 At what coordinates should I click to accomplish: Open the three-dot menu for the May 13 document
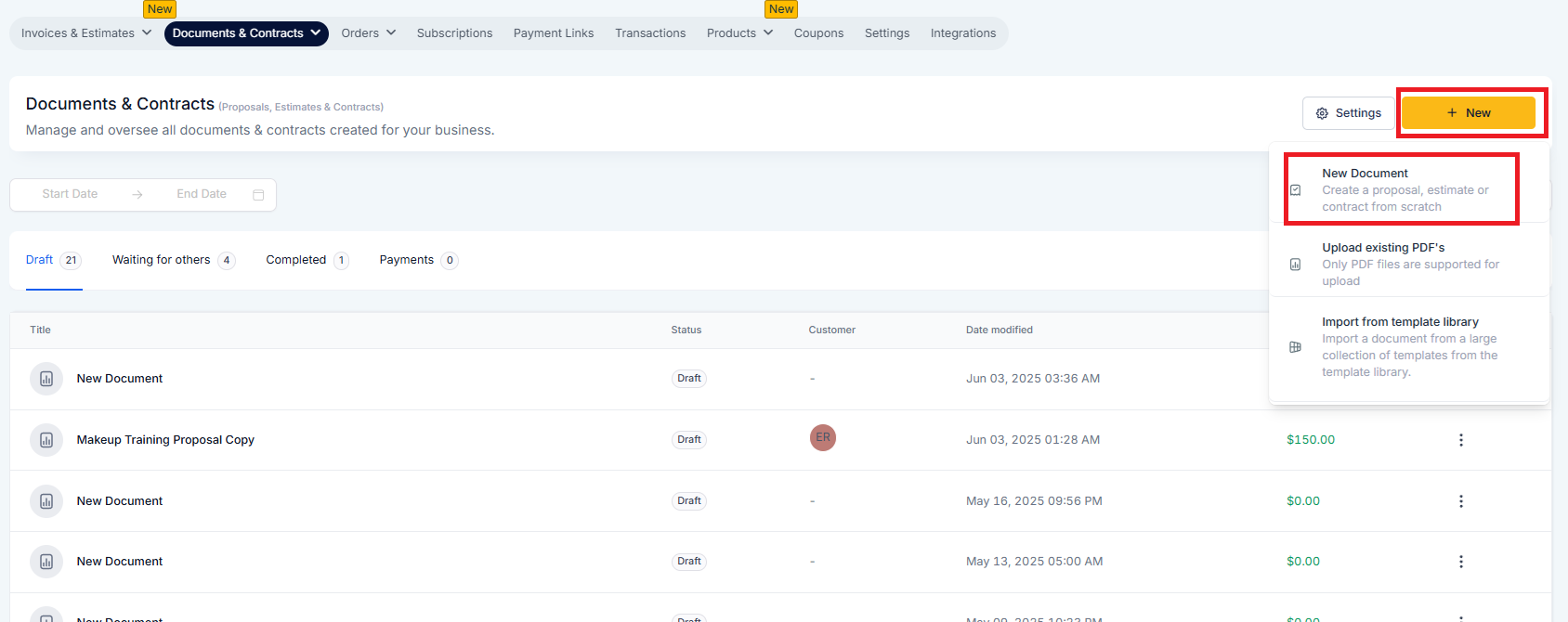tap(1461, 562)
